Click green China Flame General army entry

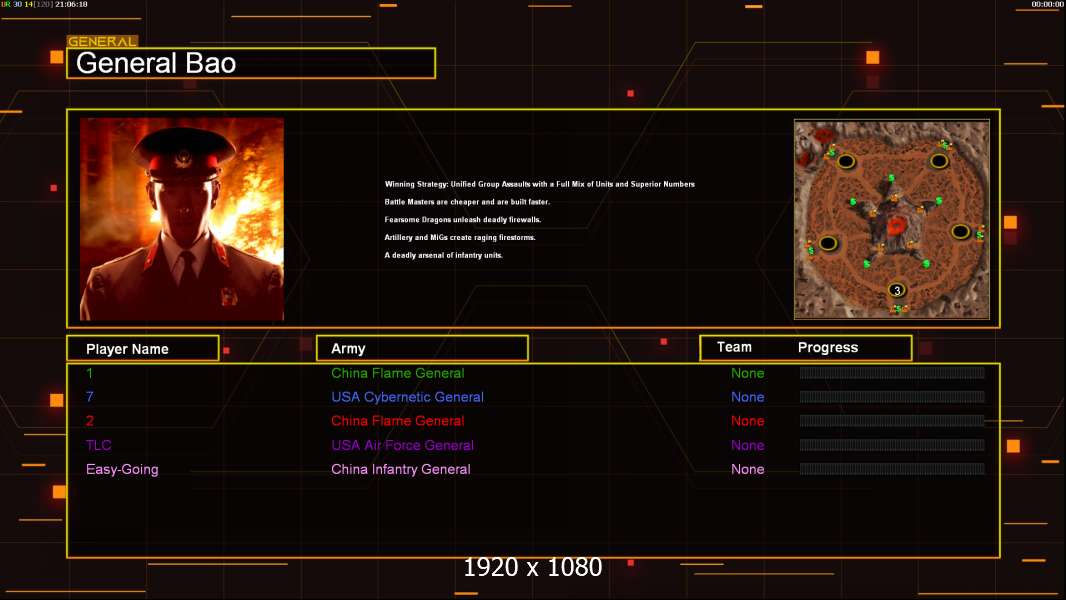398,373
